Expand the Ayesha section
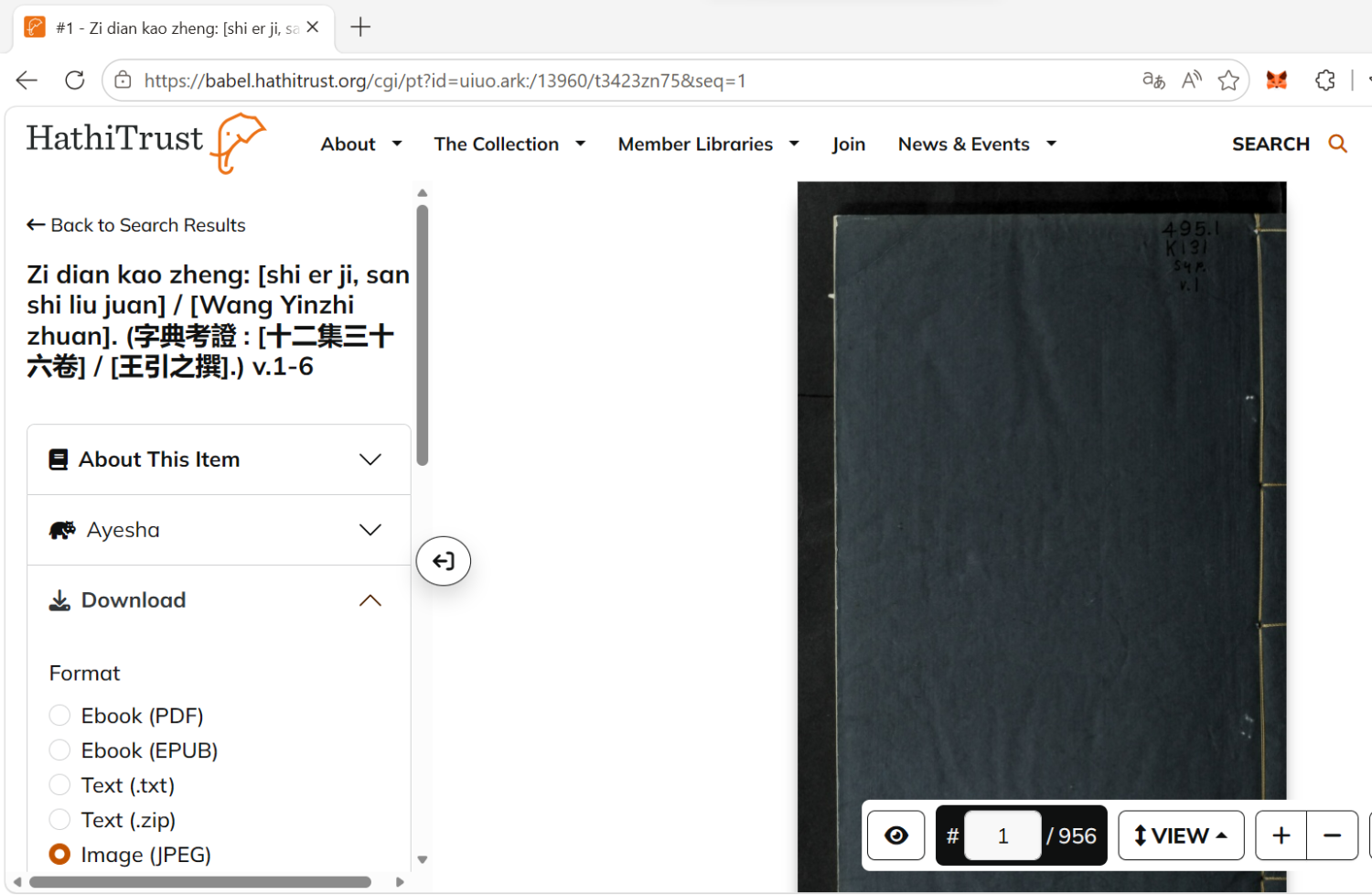 (219, 530)
